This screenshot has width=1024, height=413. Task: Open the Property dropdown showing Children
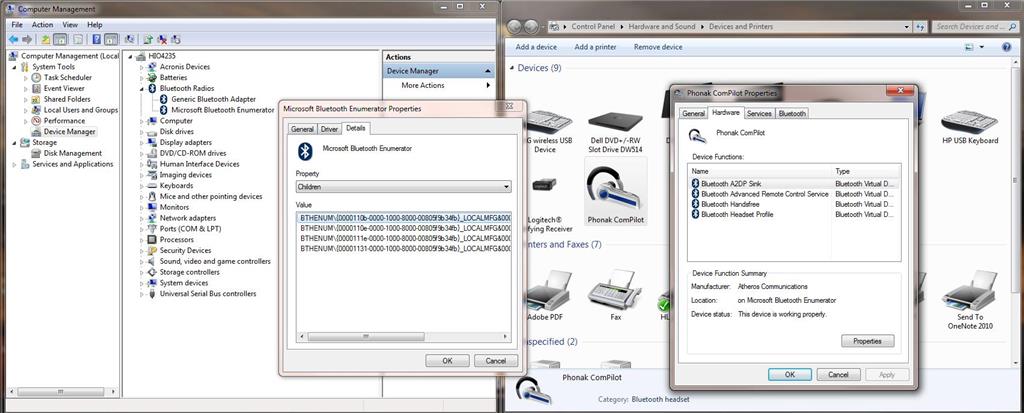click(403, 187)
